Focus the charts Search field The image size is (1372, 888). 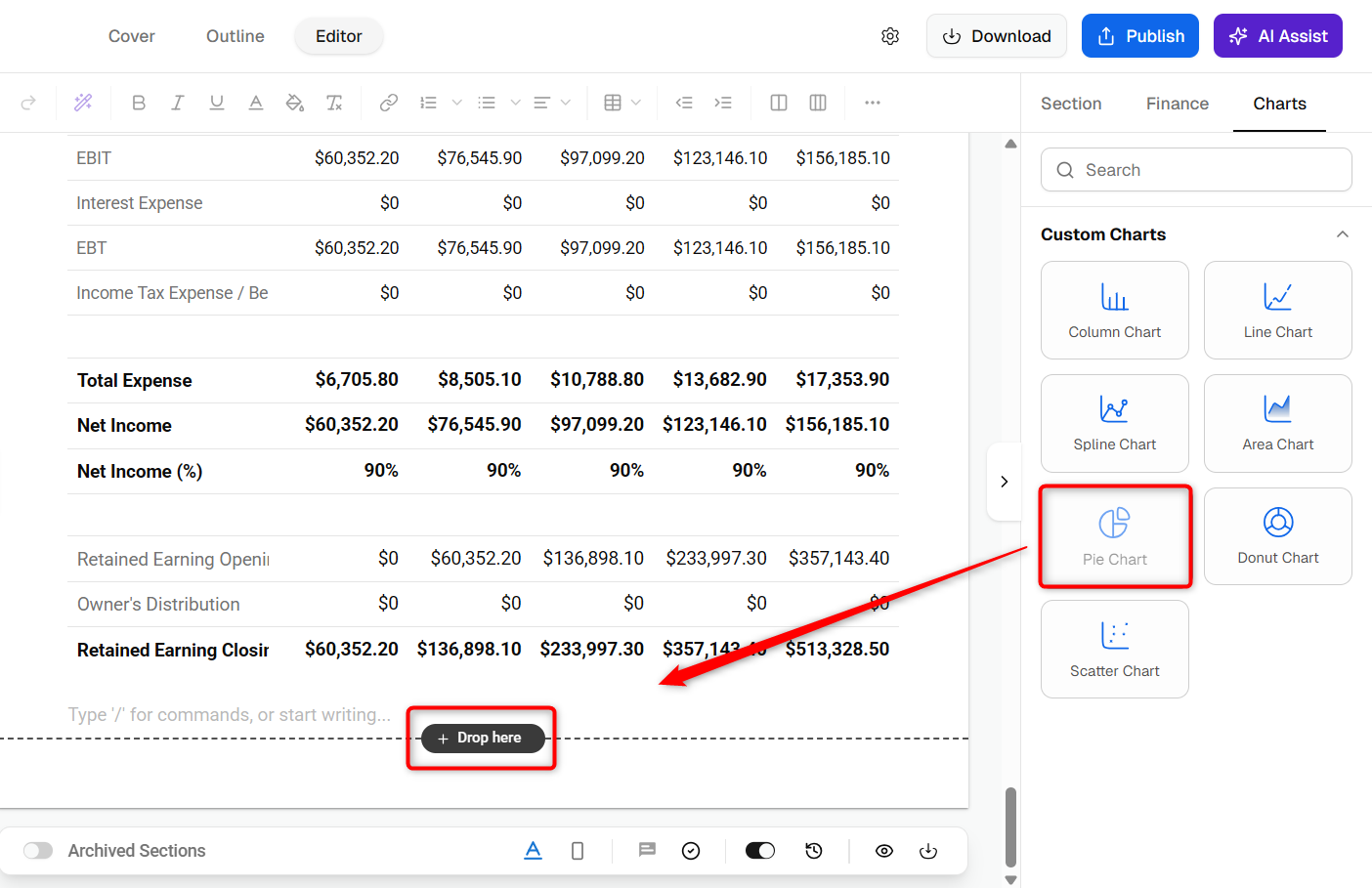click(x=1196, y=170)
